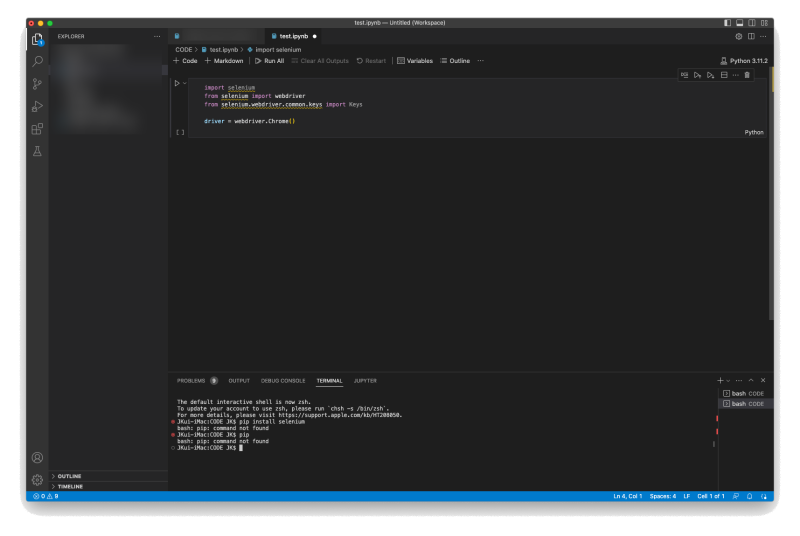800x536 pixels.
Task: Click the notebook gear-play icon in editor title
Action: click(739, 36)
